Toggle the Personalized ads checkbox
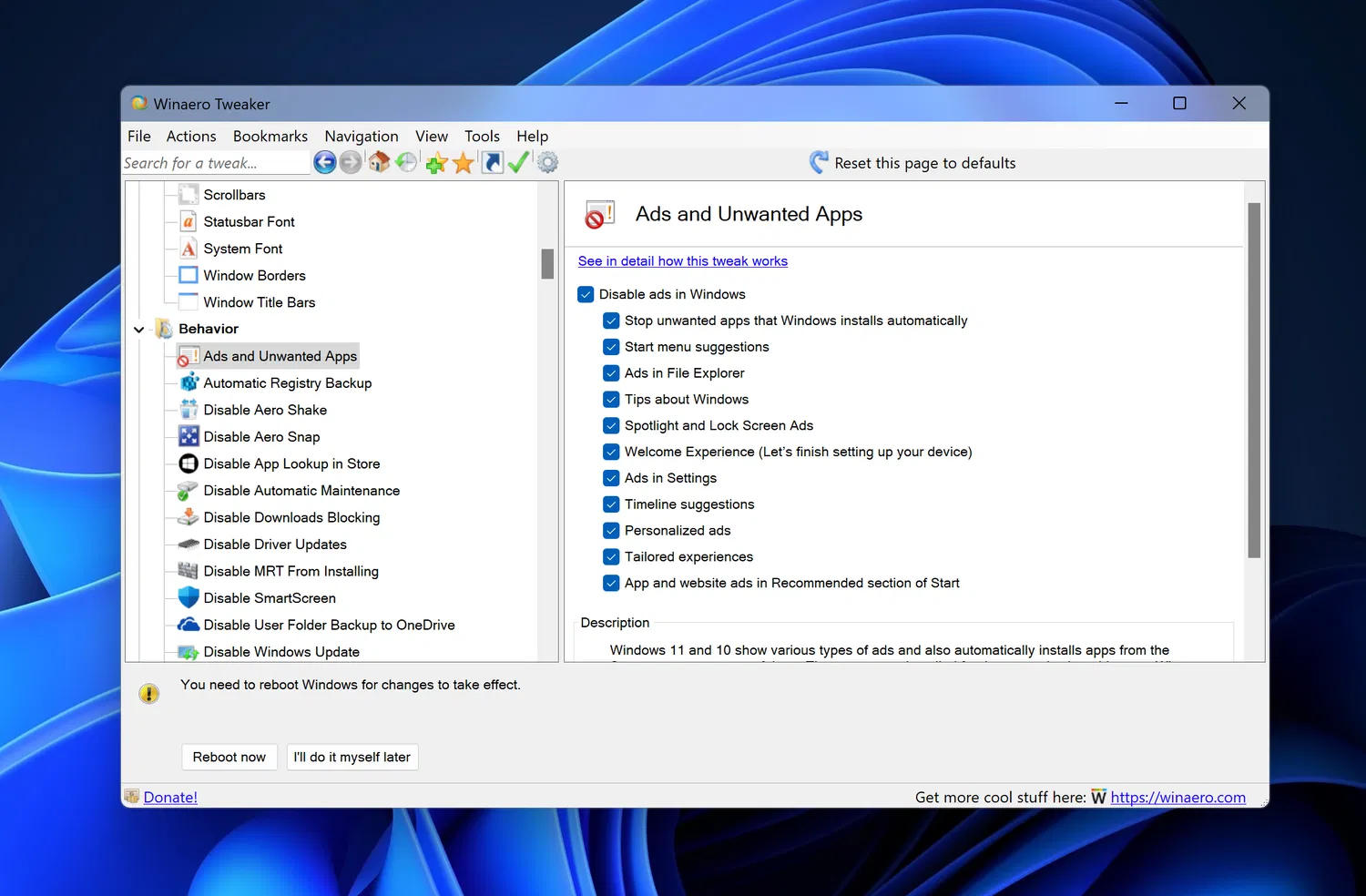1366x896 pixels. [x=612, y=531]
